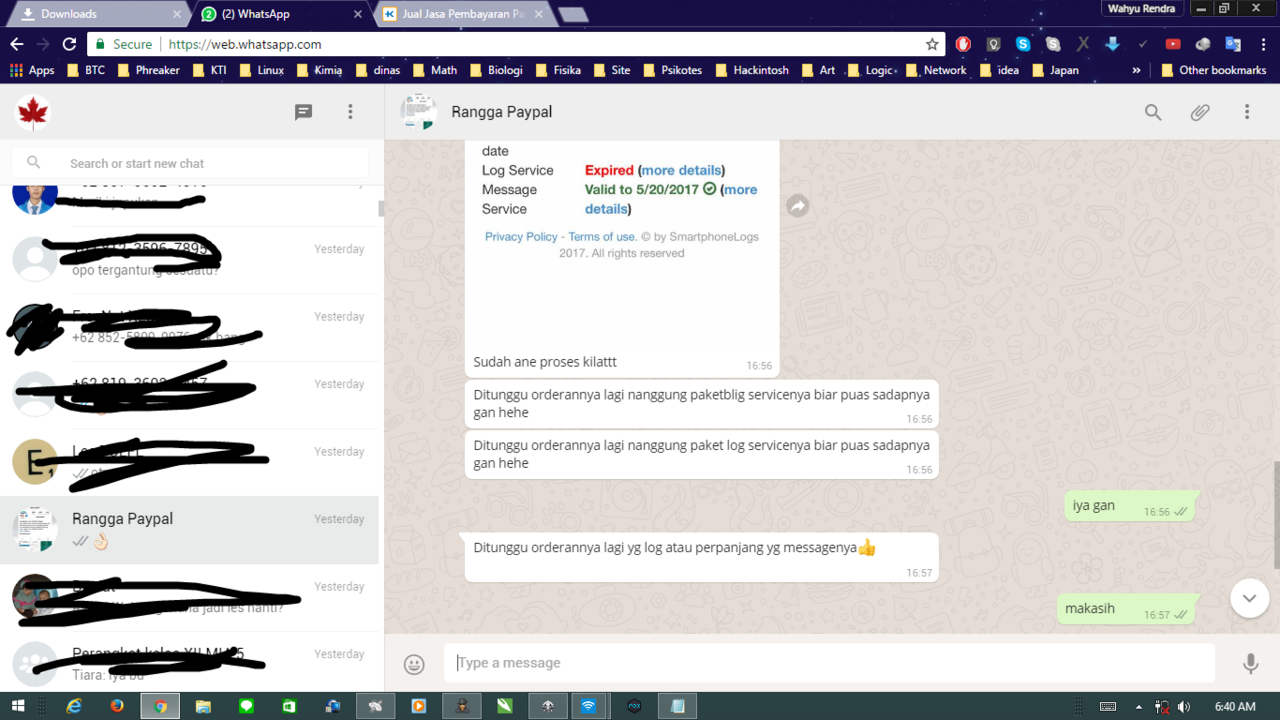The height and width of the screenshot is (720, 1280).
Task: Click Wahyu Rendra profile button
Action: [1144, 9]
